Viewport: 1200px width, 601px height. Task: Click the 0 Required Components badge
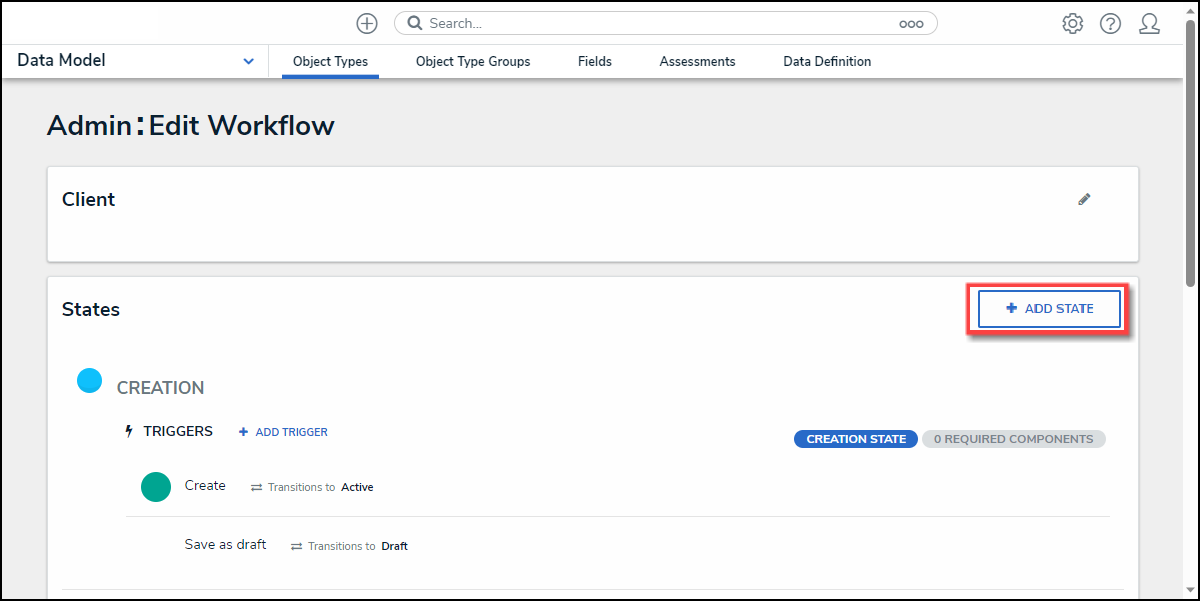click(x=1014, y=439)
